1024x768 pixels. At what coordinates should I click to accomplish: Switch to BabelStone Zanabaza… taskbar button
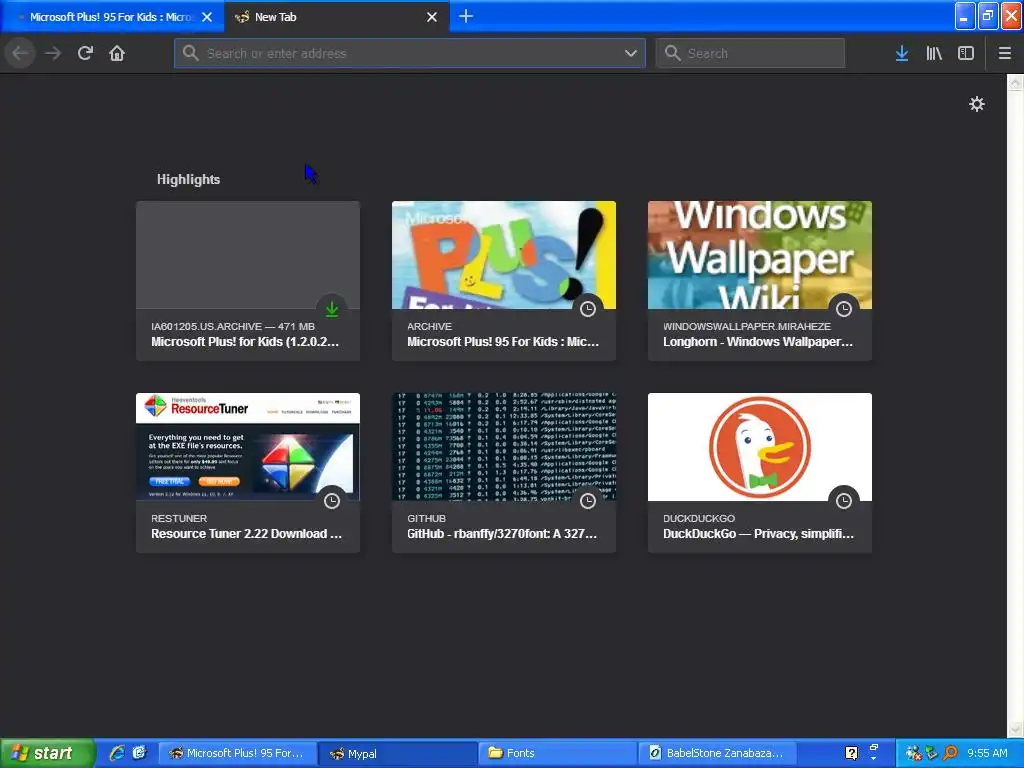tap(716, 753)
